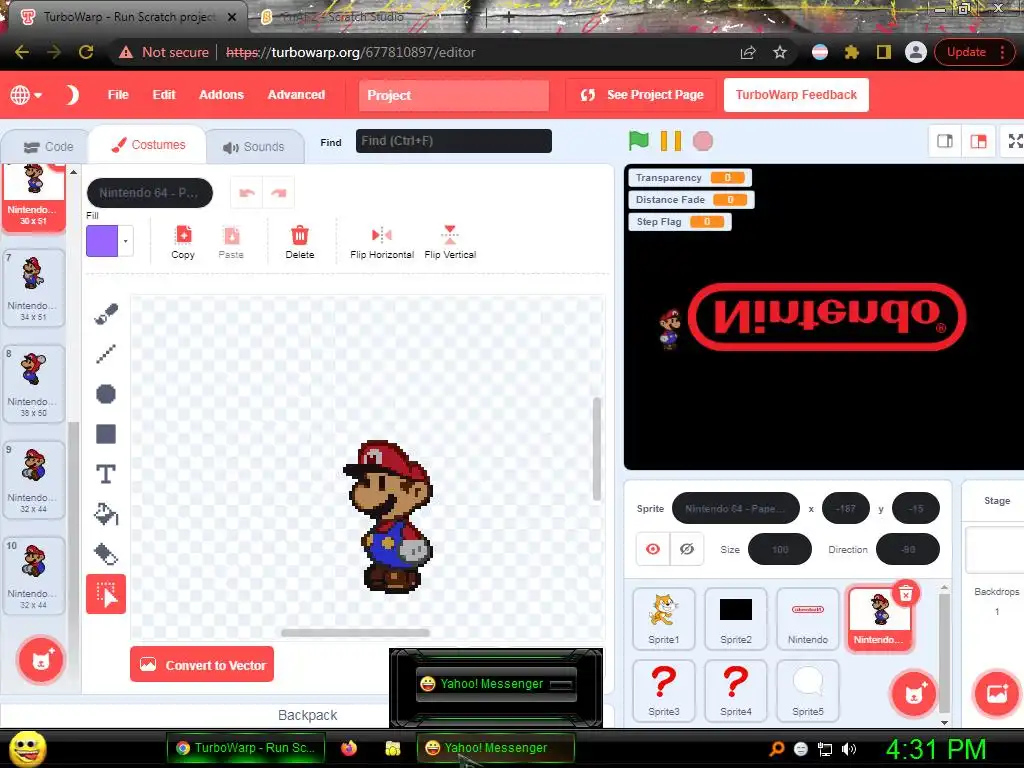Click the sprite Size field

(780, 549)
